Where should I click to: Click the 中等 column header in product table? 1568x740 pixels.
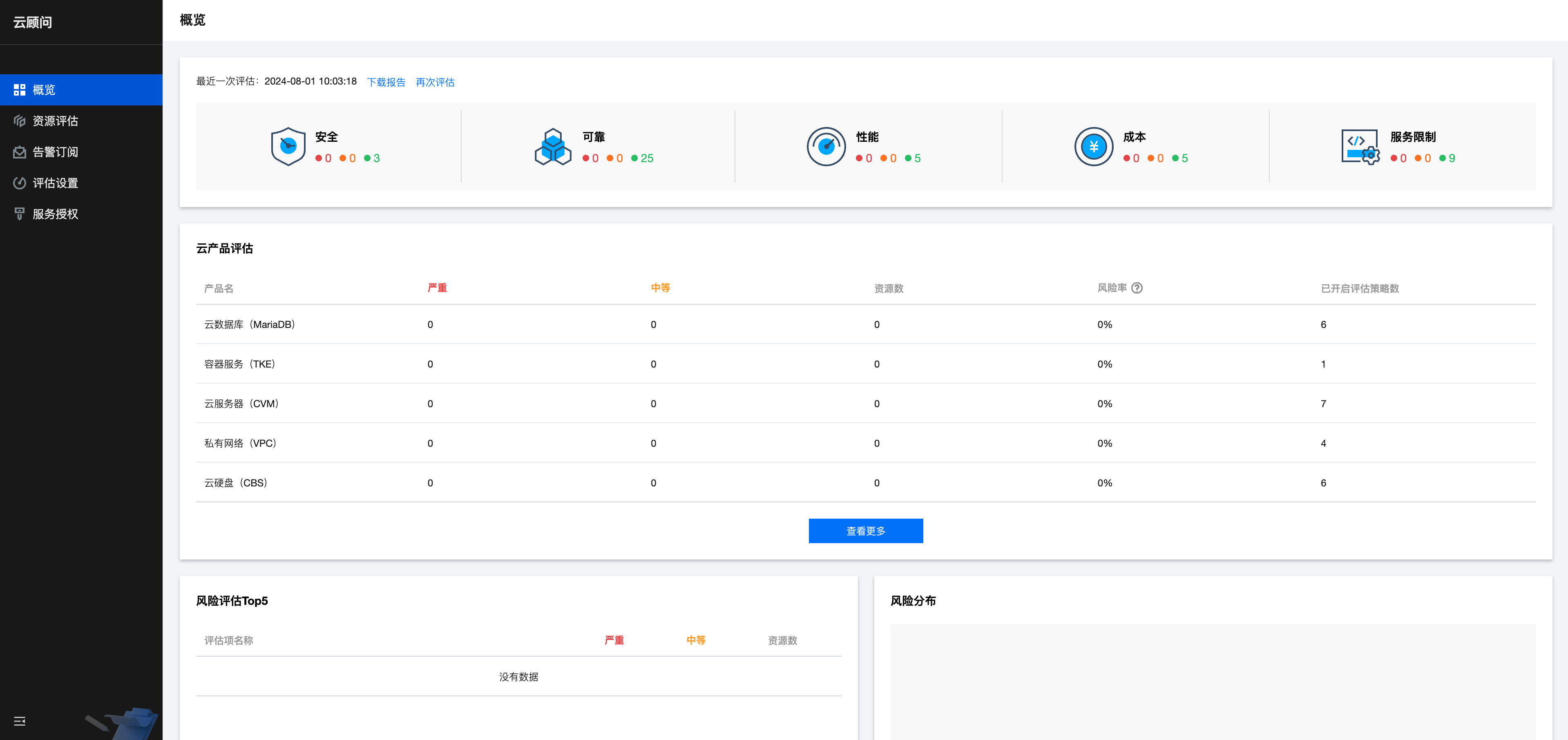point(661,288)
